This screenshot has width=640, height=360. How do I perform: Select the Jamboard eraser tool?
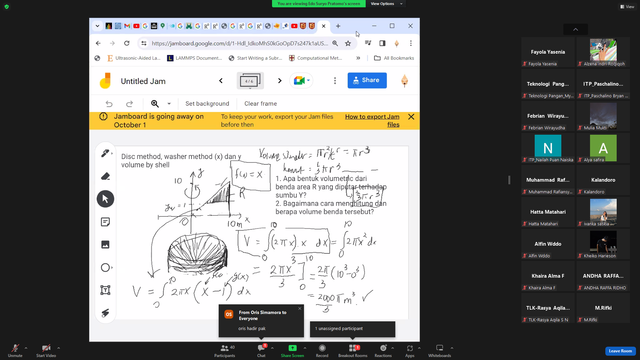[x=105, y=176]
